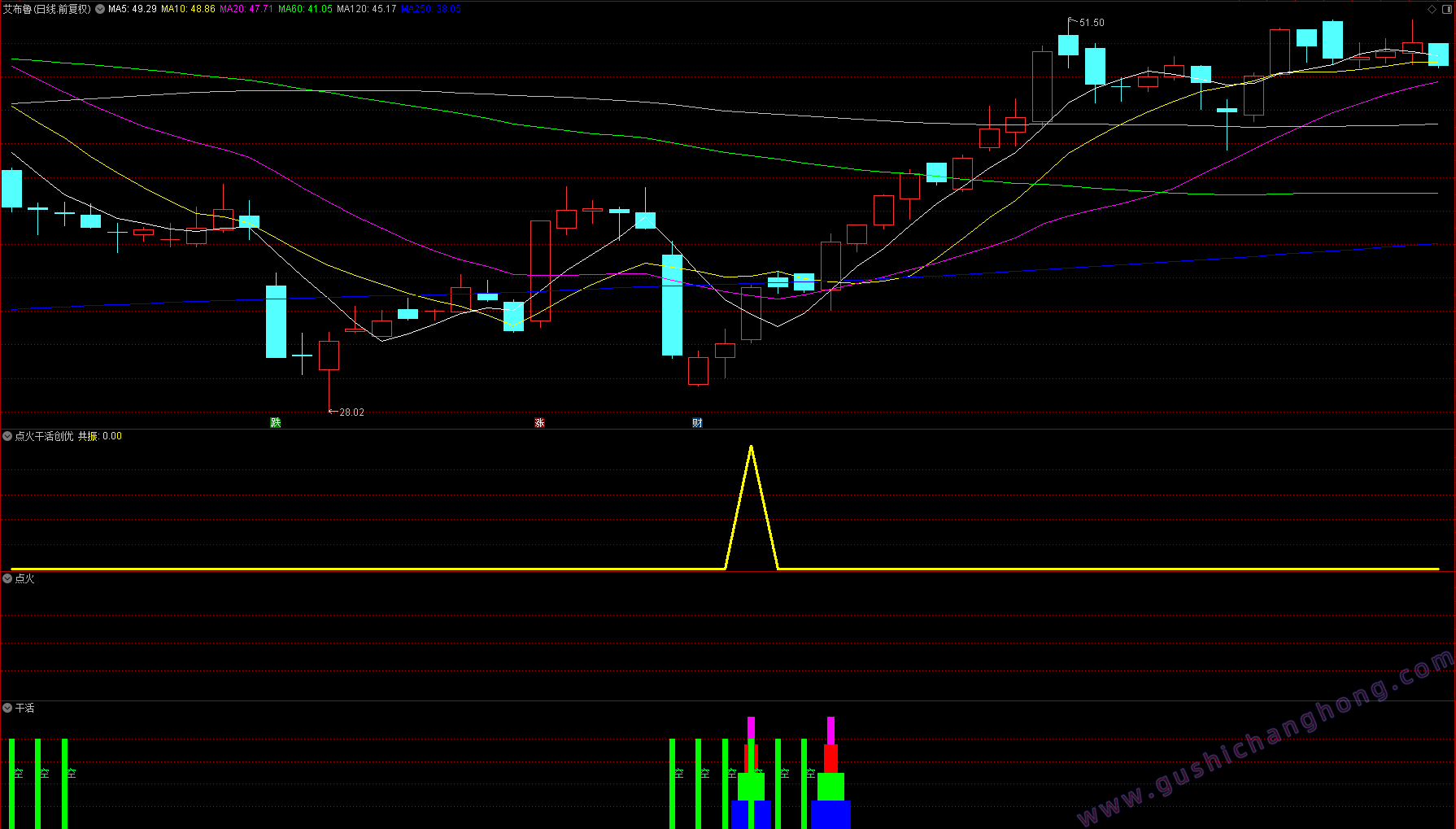This screenshot has width=1456, height=829.
Task: Click the 共振: 0.00 value
Action: click(x=100, y=437)
